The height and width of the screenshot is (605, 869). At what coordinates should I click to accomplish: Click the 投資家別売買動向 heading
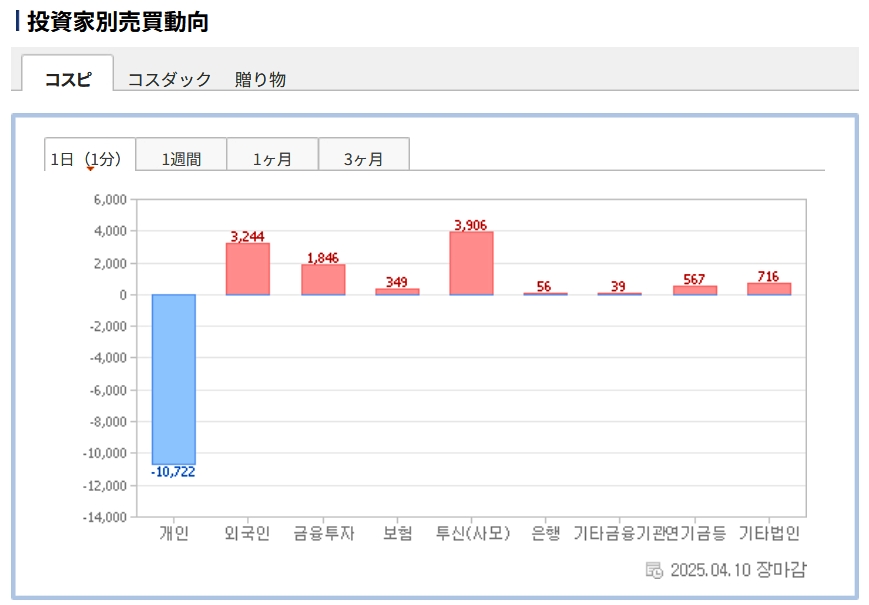[117, 22]
